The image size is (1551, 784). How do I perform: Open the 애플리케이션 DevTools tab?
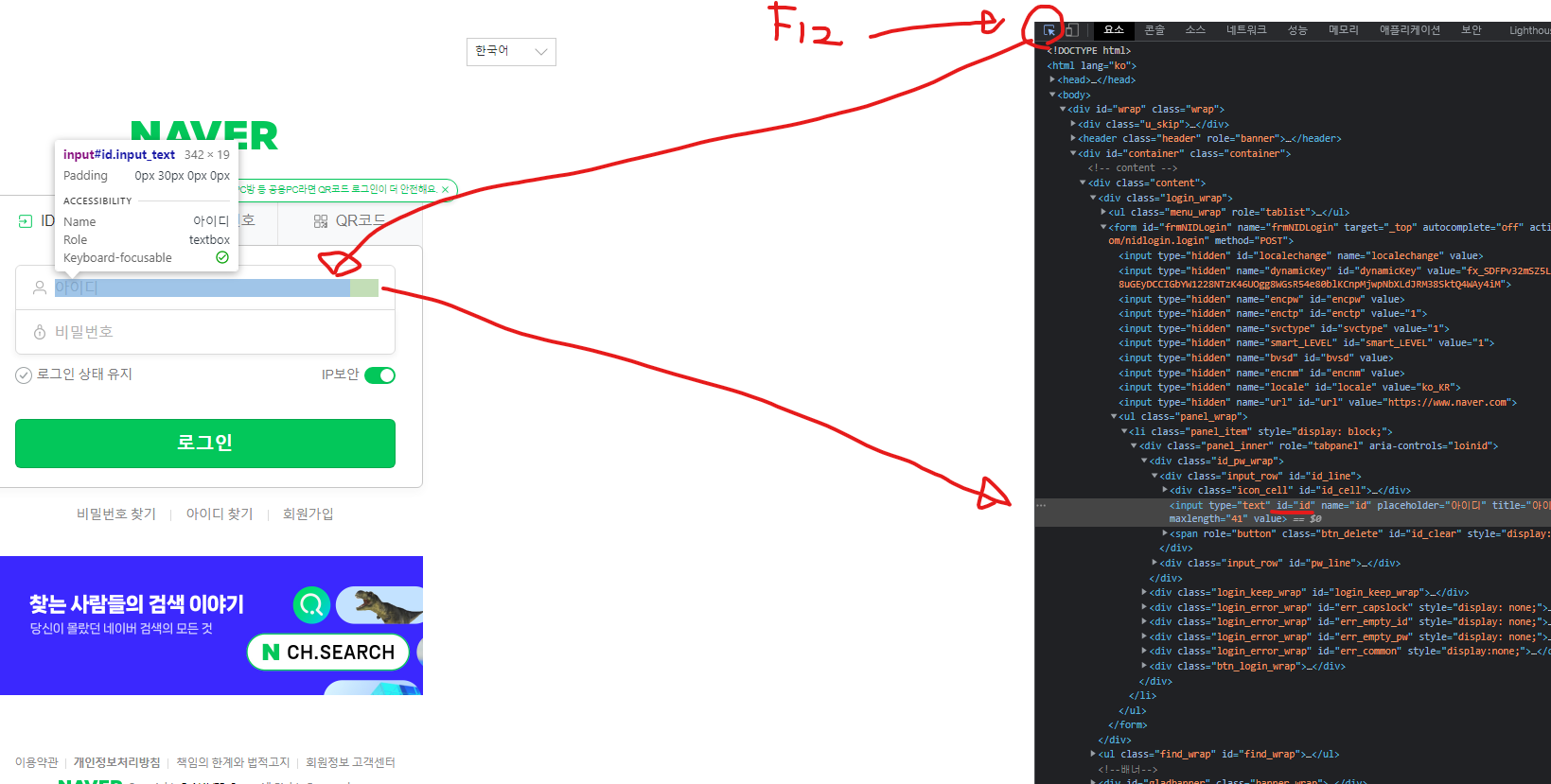pos(1410,30)
